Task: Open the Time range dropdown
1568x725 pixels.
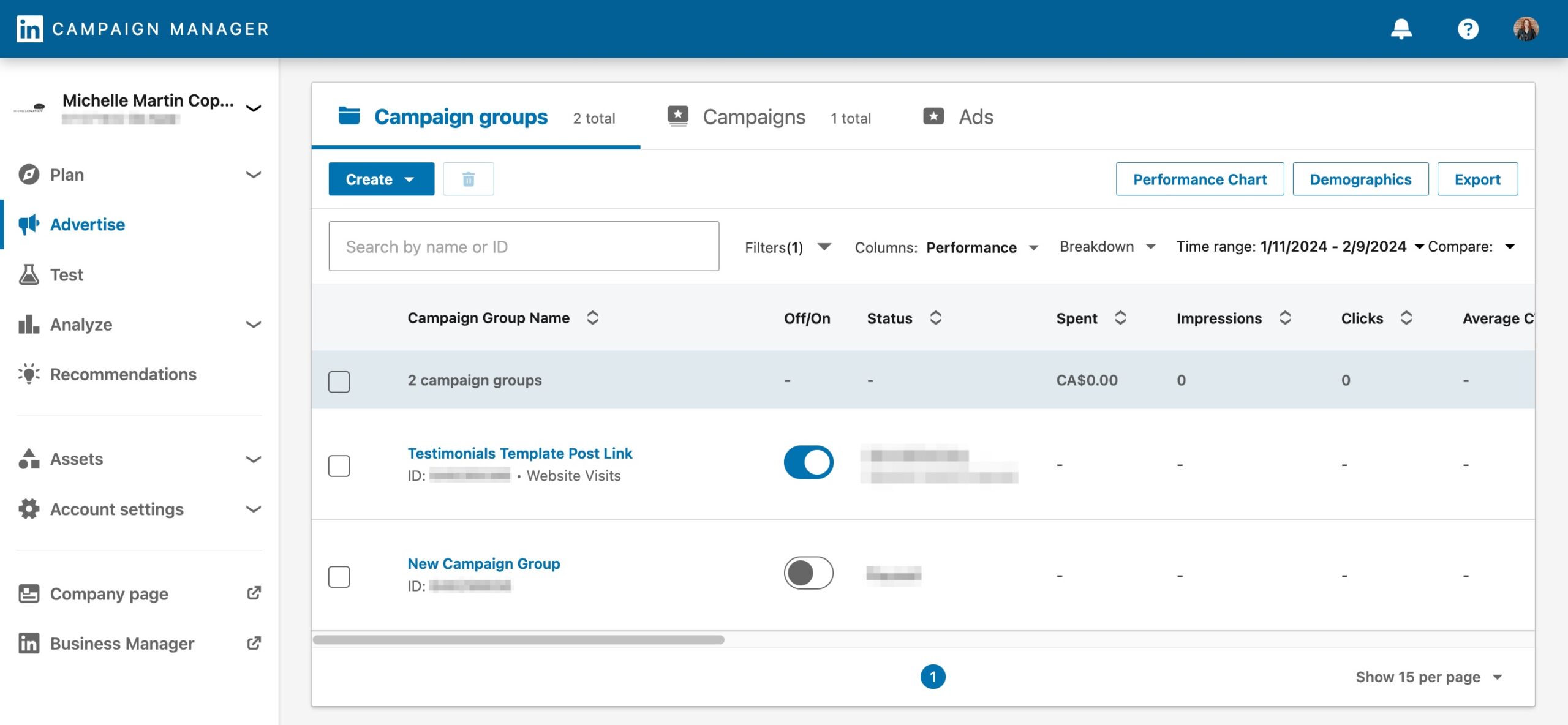Action: (1300, 246)
